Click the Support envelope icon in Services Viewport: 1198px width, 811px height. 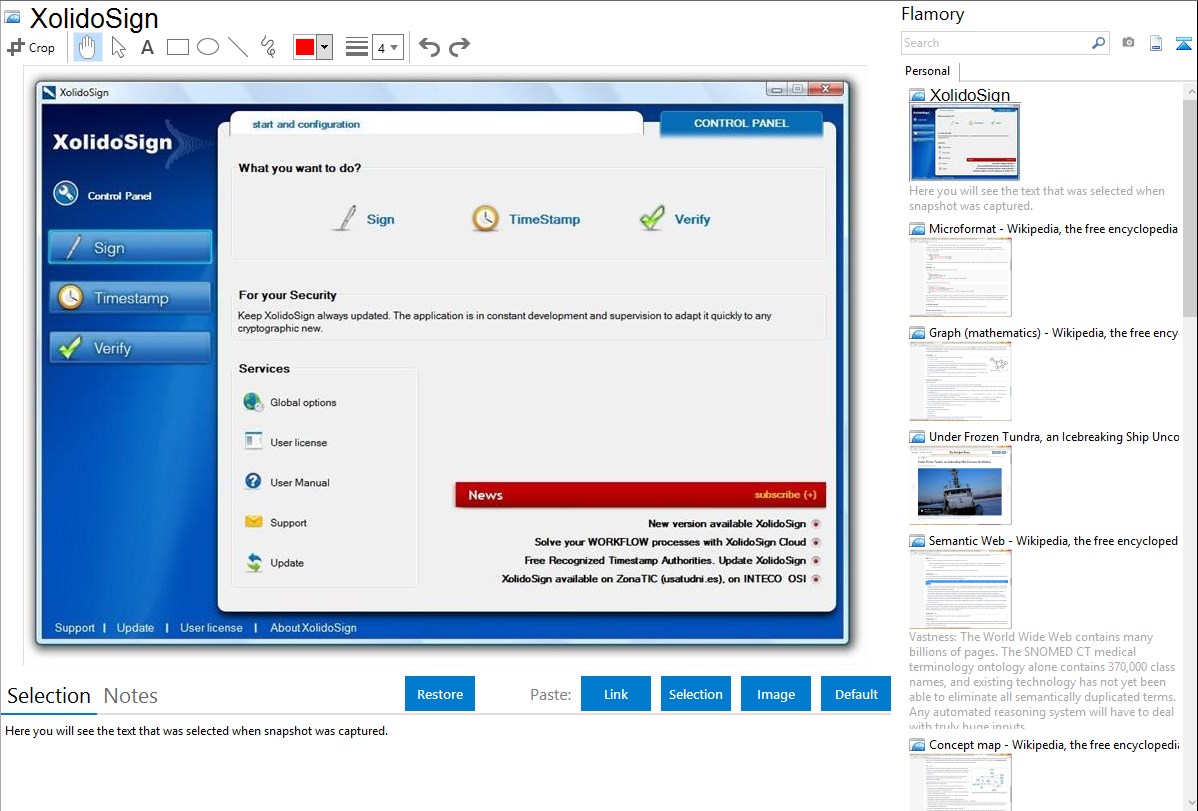253,521
